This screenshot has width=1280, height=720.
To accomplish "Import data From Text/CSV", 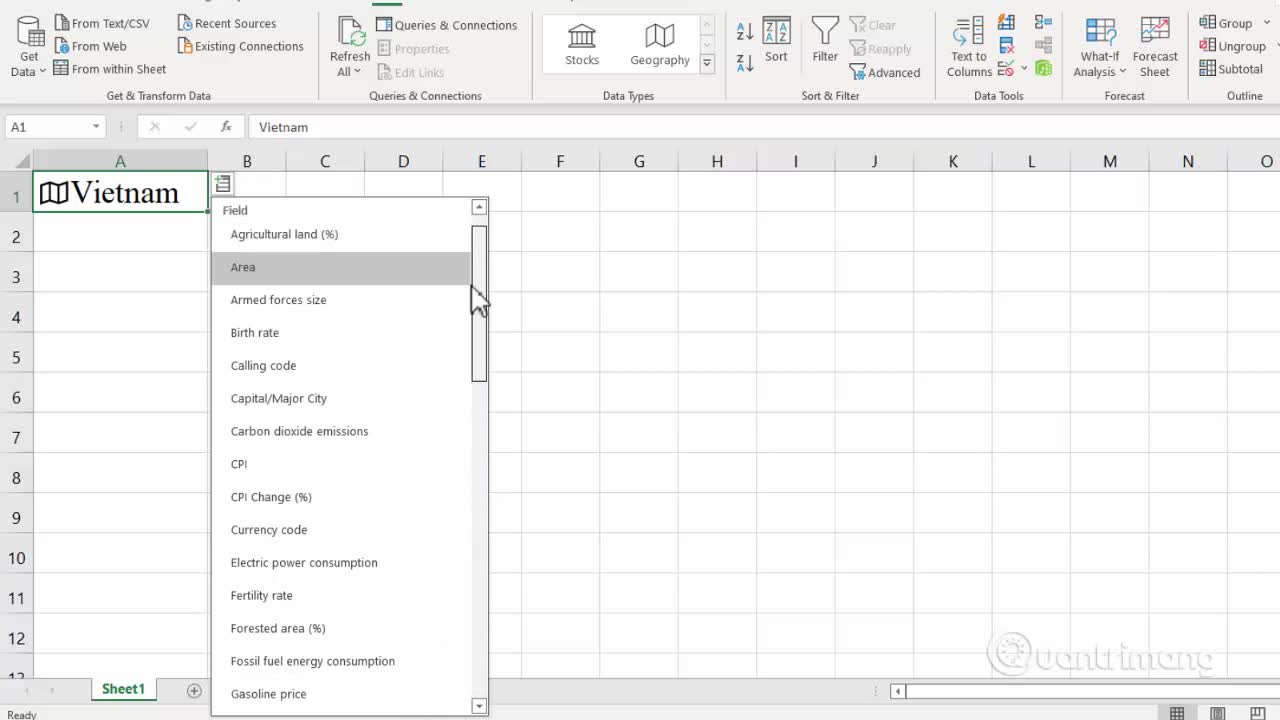I will coord(101,23).
